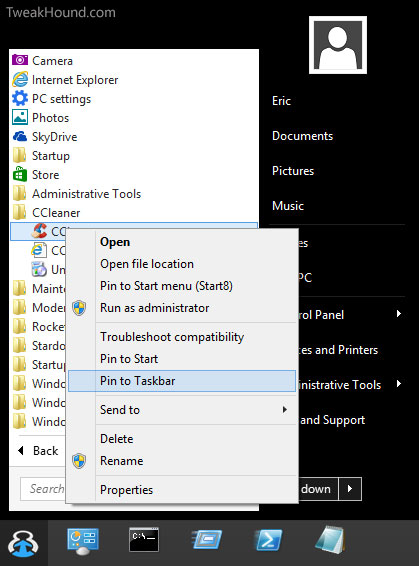Screen dimensions: 419x566
Task: Open the Administrative Tools folder
Action: 77,193
